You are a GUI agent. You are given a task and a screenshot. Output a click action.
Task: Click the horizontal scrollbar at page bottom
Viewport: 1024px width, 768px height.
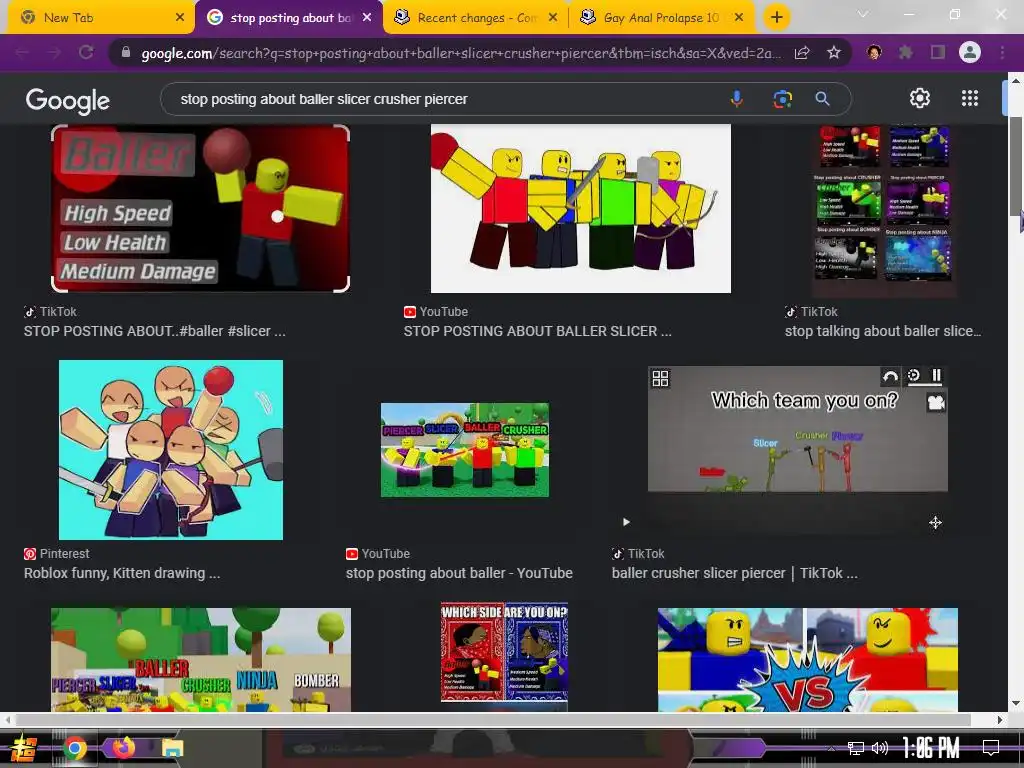493,720
